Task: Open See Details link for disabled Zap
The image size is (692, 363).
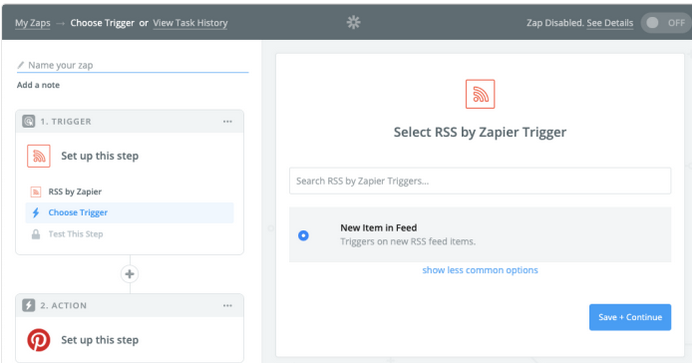Action: [609, 23]
